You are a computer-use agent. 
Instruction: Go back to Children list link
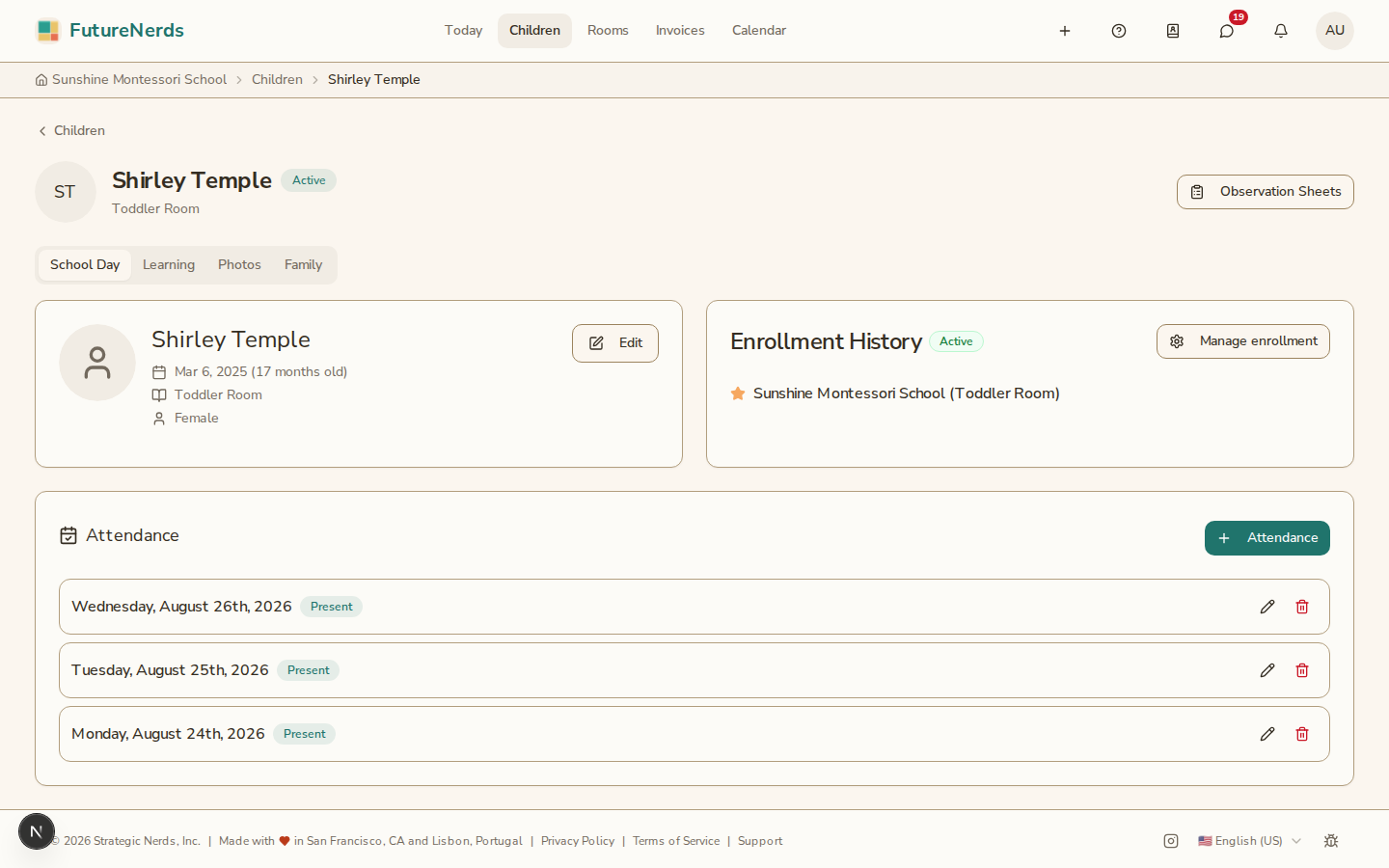(71, 131)
